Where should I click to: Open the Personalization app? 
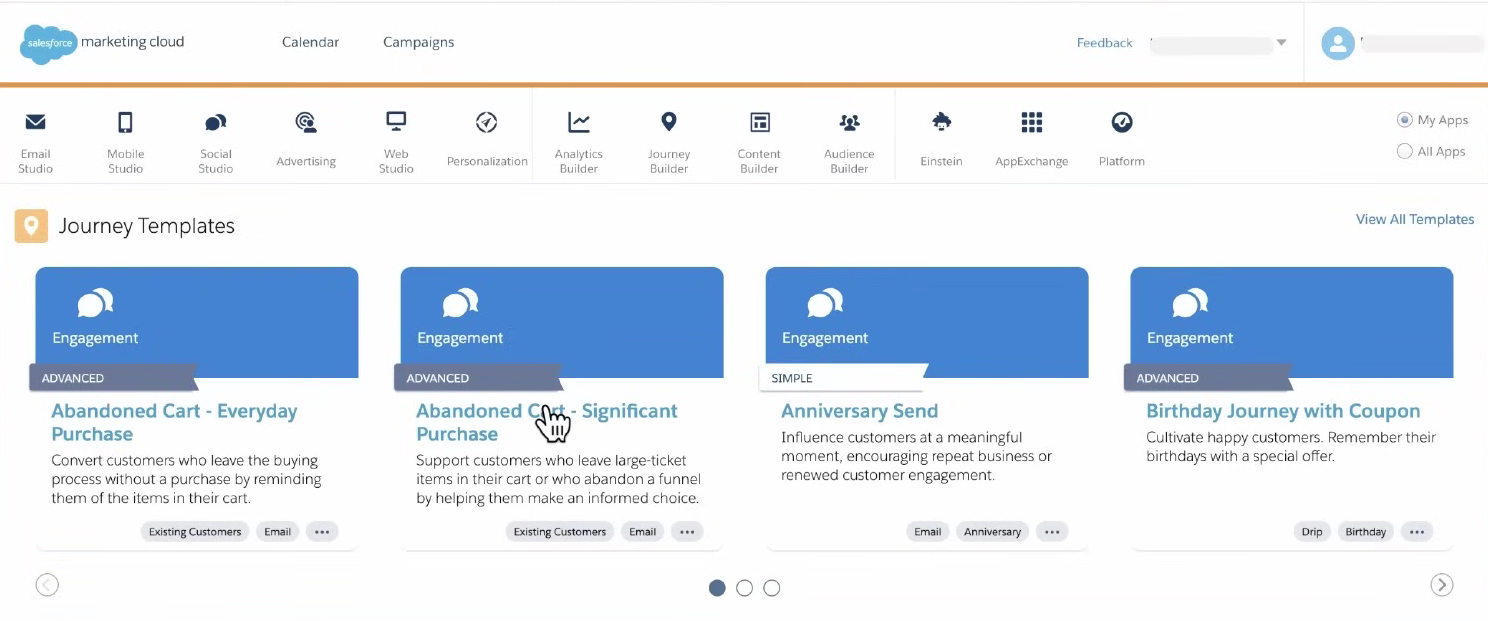tap(487, 141)
